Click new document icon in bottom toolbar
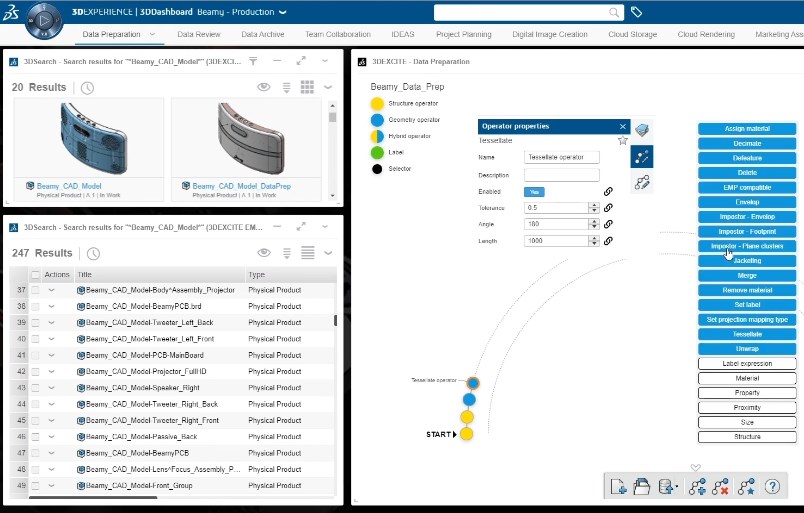 tap(619, 486)
